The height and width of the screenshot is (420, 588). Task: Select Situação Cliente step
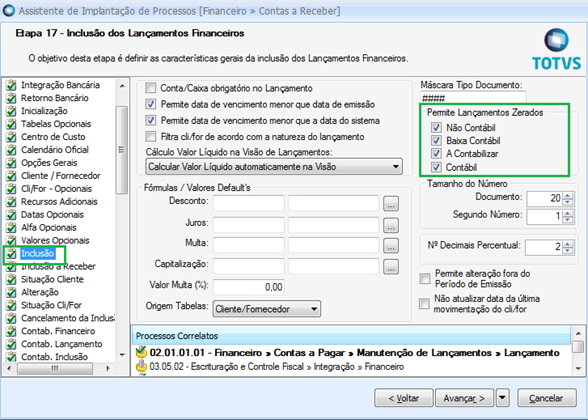[52, 279]
